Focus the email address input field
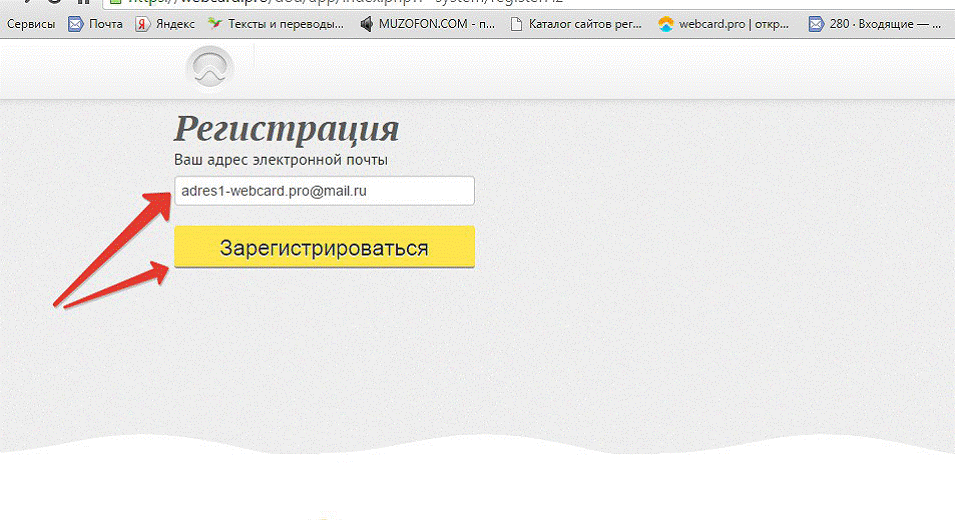The image size is (955, 520). (324, 191)
